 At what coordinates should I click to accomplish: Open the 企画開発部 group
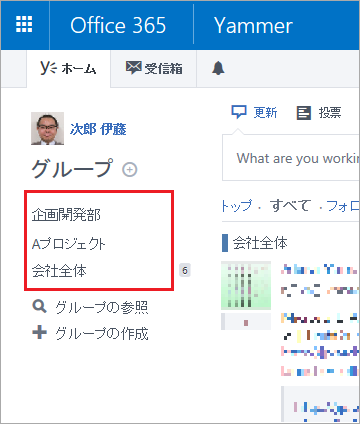point(66,215)
